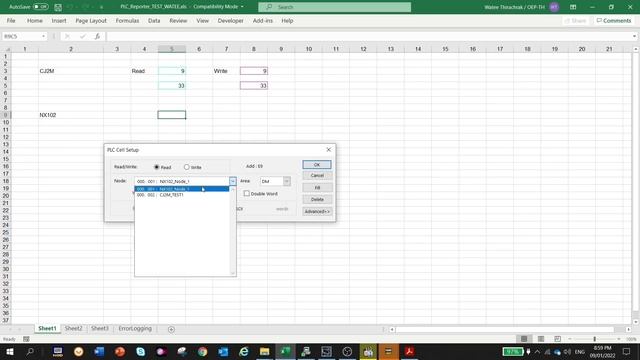Open the Insert ribbon tab
The height and width of the screenshot is (360, 640).
coord(59,20)
